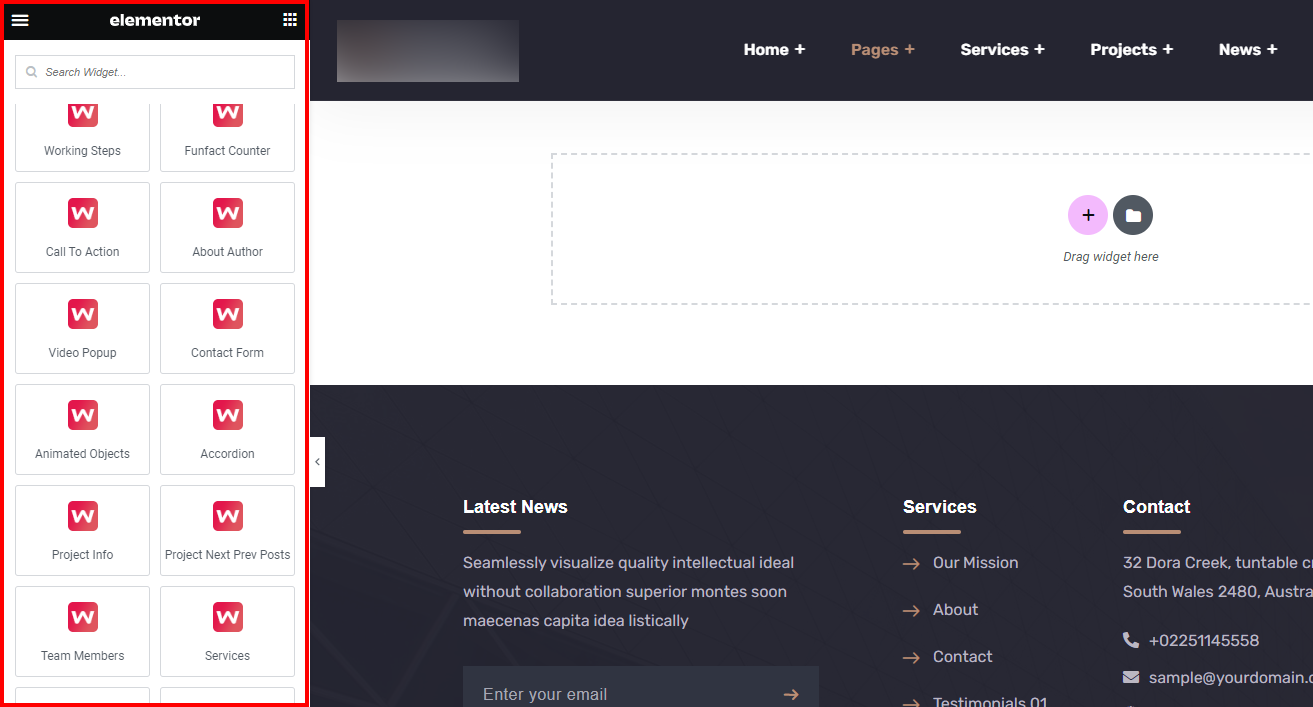The width and height of the screenshot is (1313, 707).
Task: Select the Contact Form widget
Action: [227, 329]
